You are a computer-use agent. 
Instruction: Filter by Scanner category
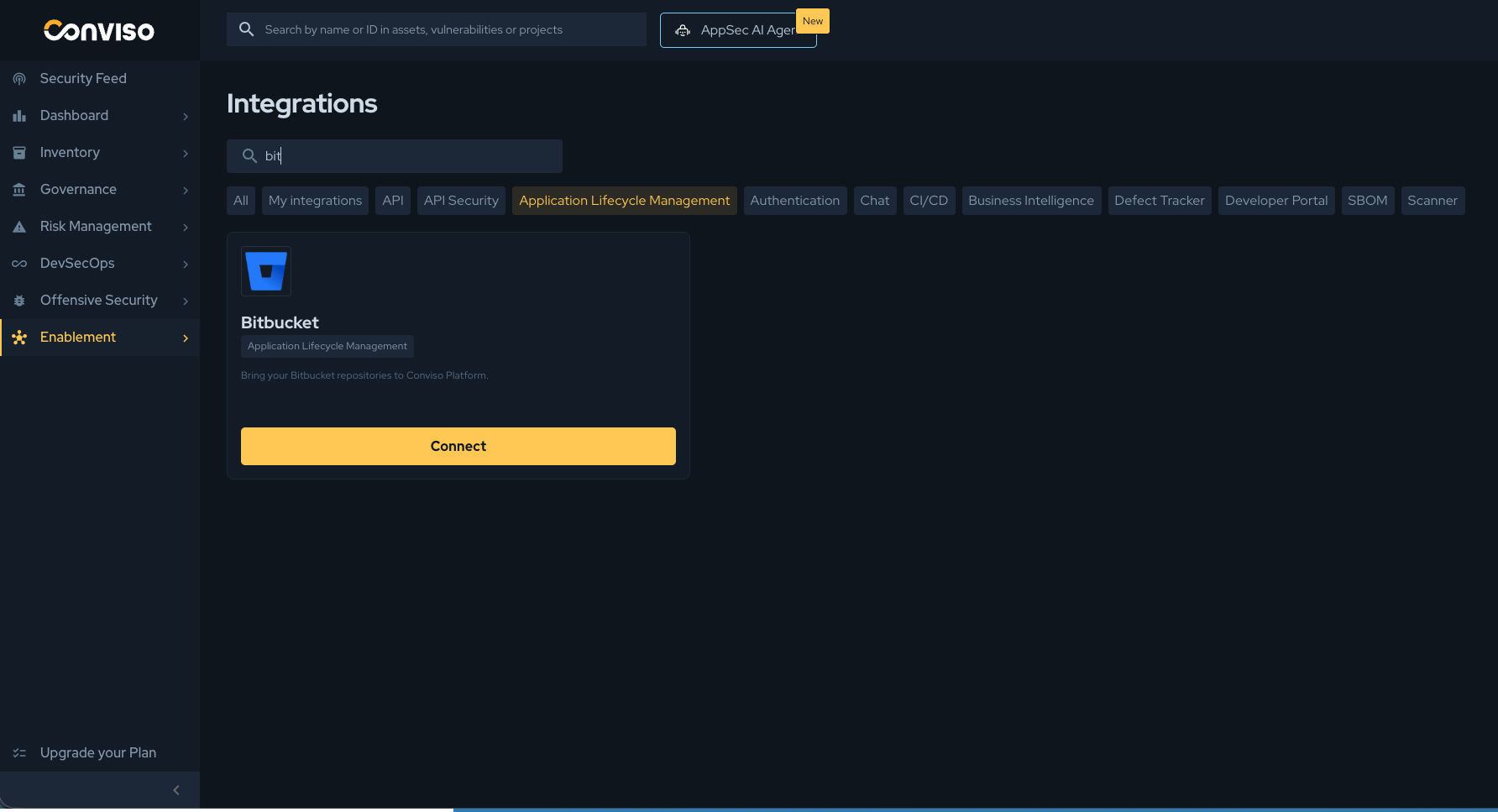click(x=1433, y=201)
